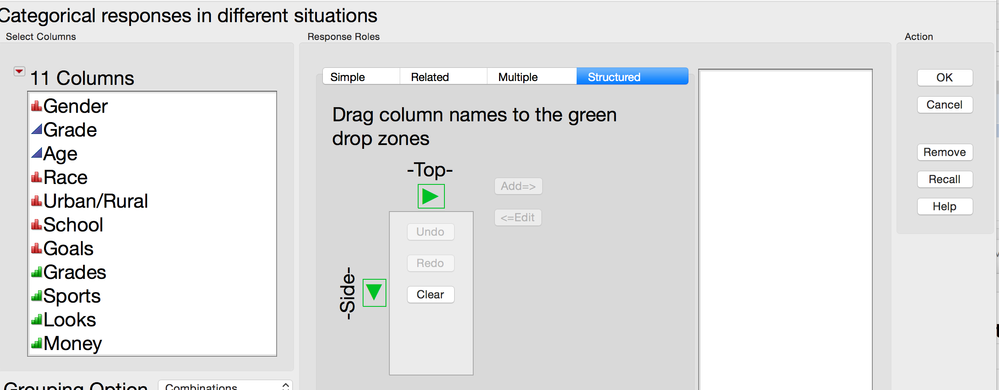Click the OK button

945,77
